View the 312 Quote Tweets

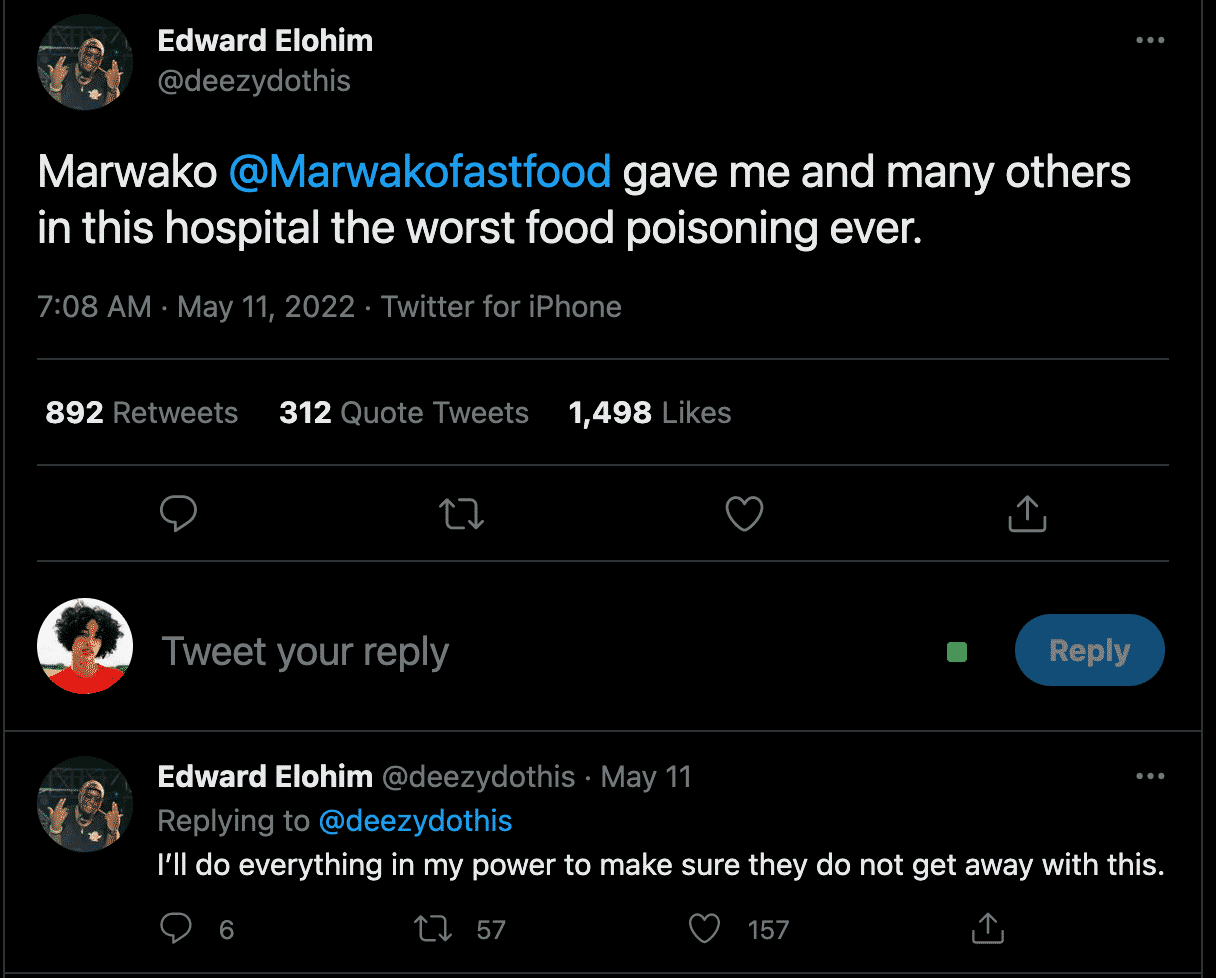point(403,412)
